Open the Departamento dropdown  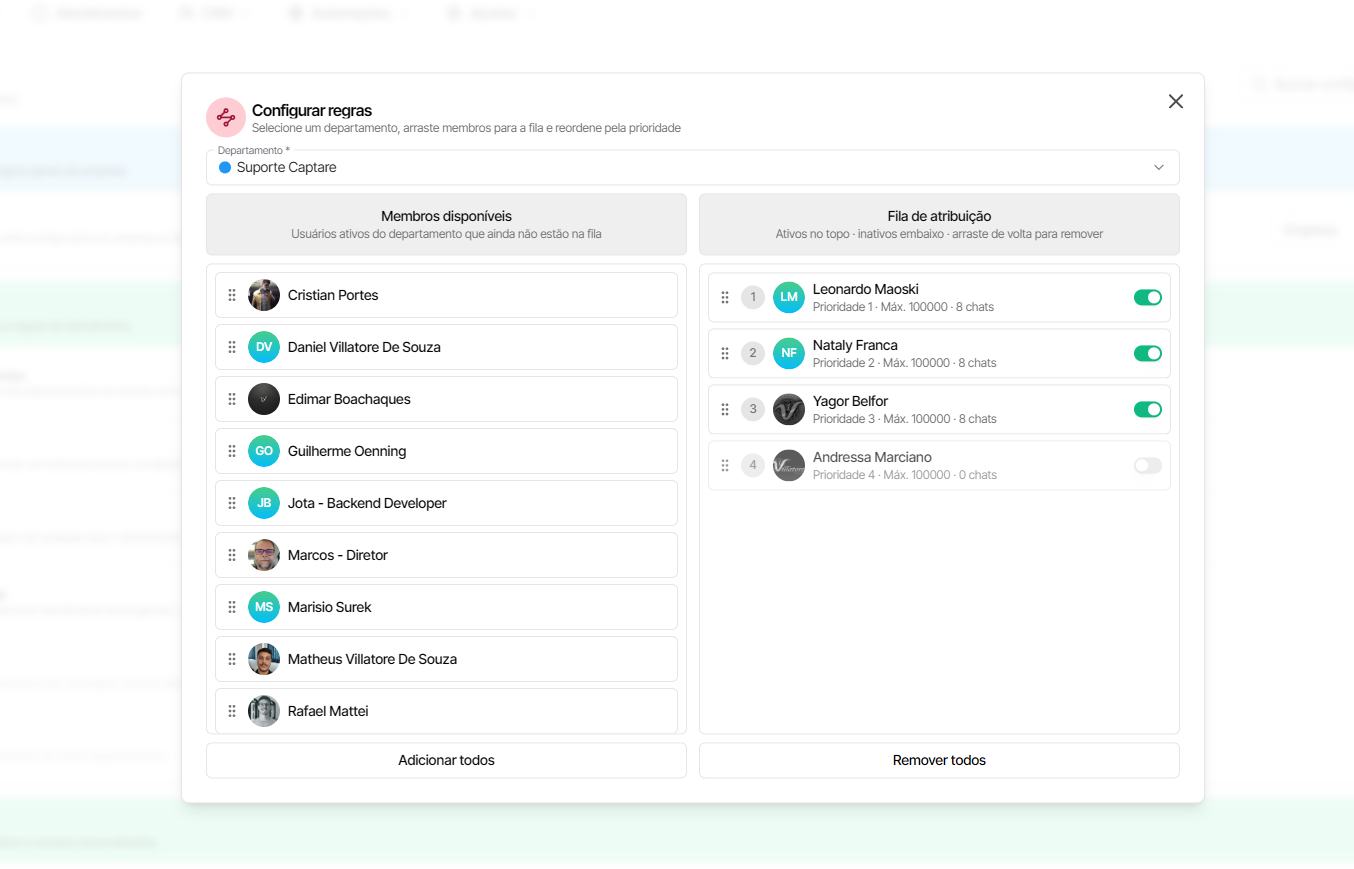pyautogui.click(x=693, y=167)
